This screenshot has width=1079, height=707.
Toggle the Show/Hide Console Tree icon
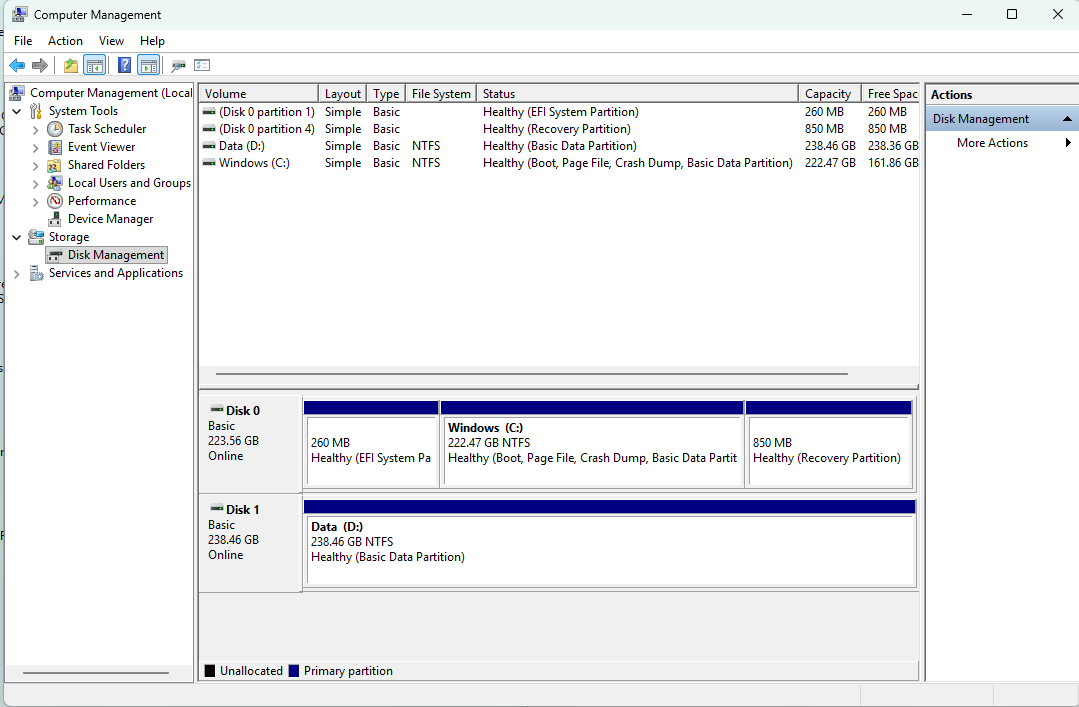pyautogui.click(x=94, y=65)
